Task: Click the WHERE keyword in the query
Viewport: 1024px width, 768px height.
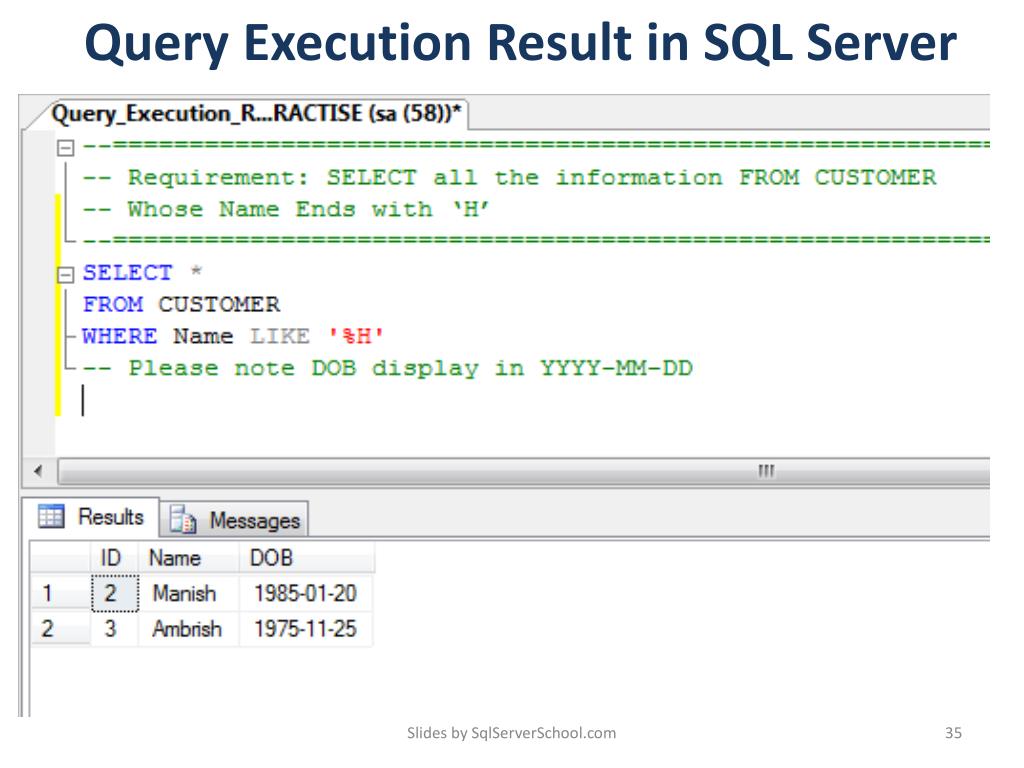Action: pyautogui.click(x=120, y=336)
